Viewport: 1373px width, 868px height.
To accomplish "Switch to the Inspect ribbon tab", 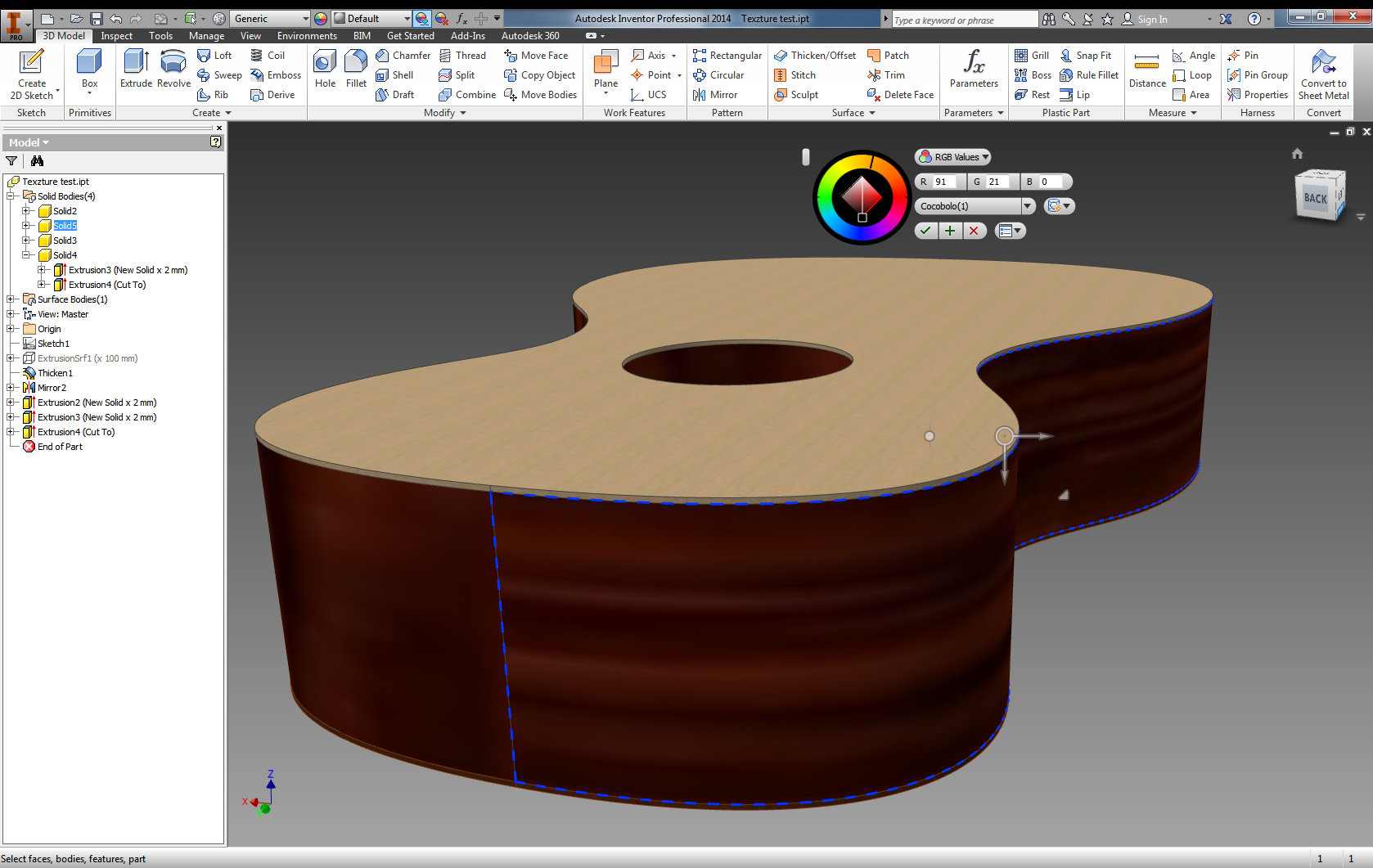I will 116,36.
